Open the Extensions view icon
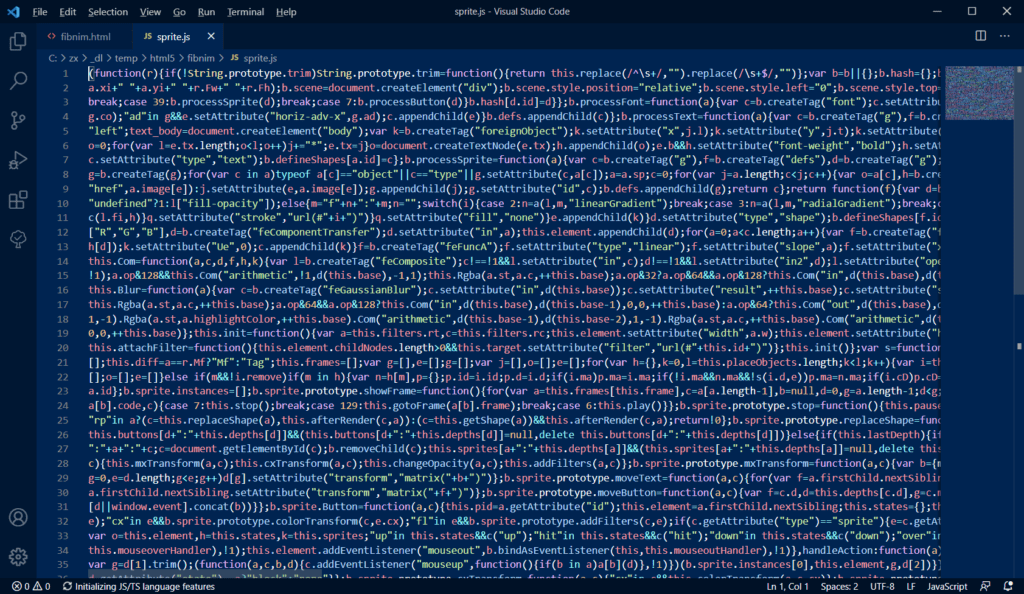1024x594 pixels. click(16, 197)
